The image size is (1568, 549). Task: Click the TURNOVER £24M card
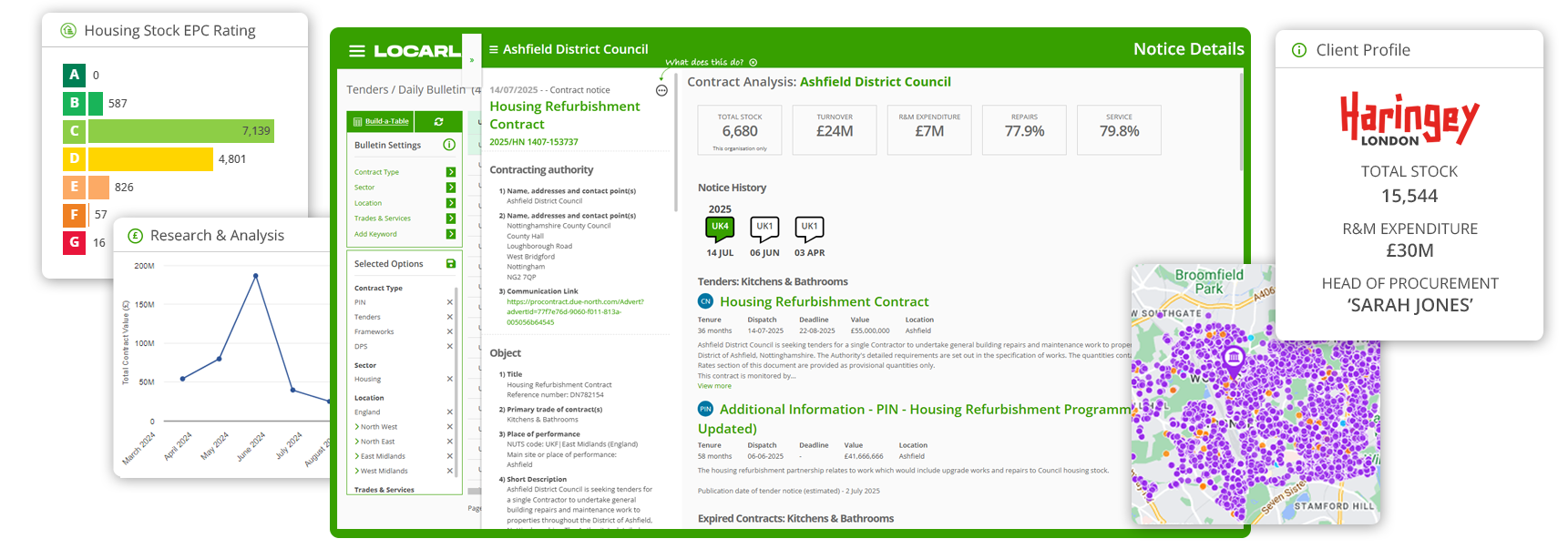[x=835, y=130]
